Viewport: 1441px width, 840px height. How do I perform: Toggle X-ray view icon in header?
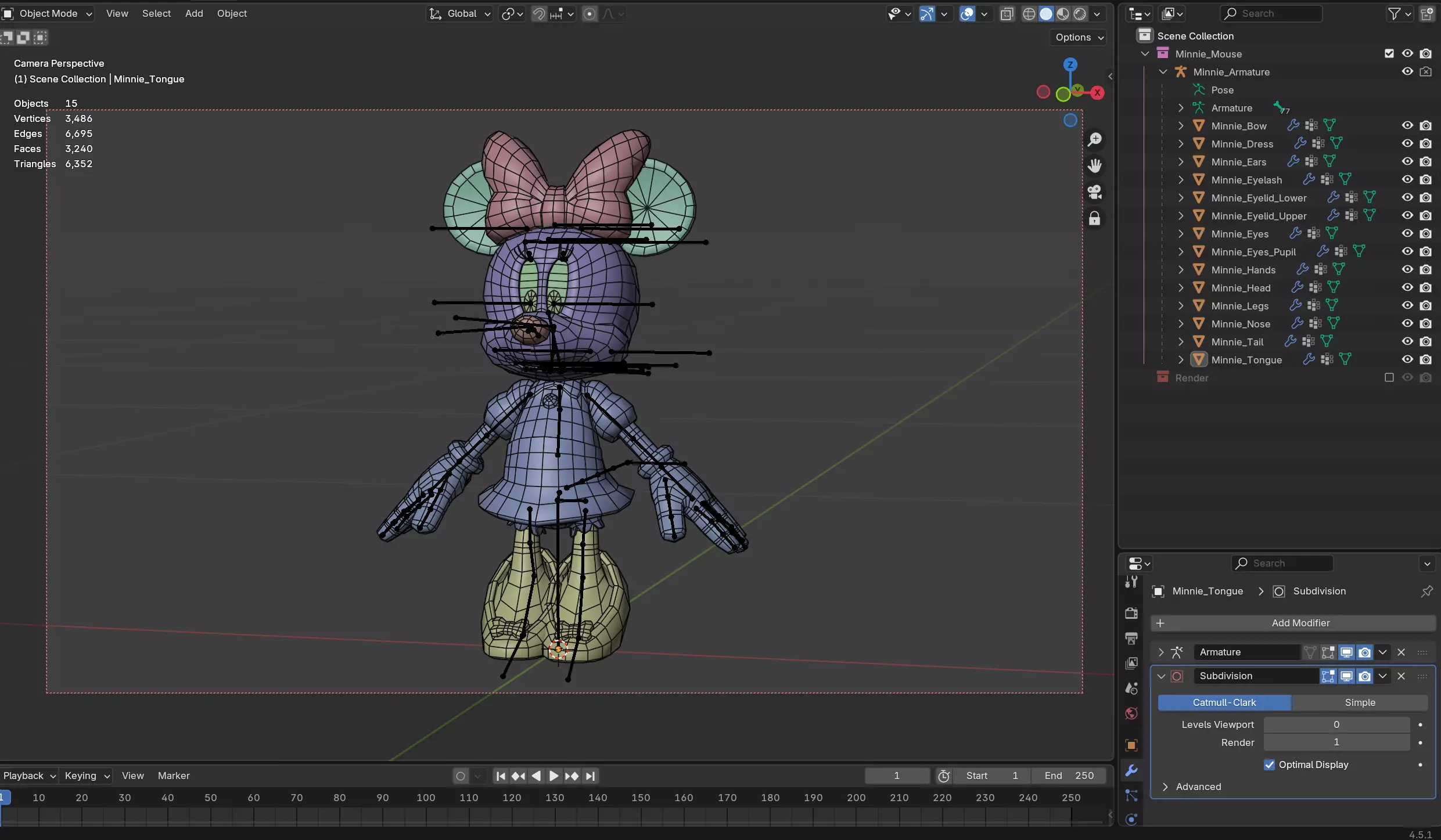[x=1007, y=14]
